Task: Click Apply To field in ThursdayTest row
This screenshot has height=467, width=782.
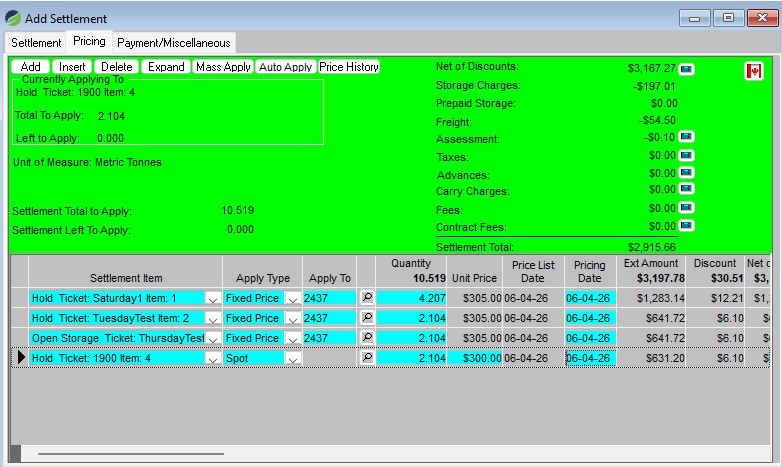Action: (329, 338)
